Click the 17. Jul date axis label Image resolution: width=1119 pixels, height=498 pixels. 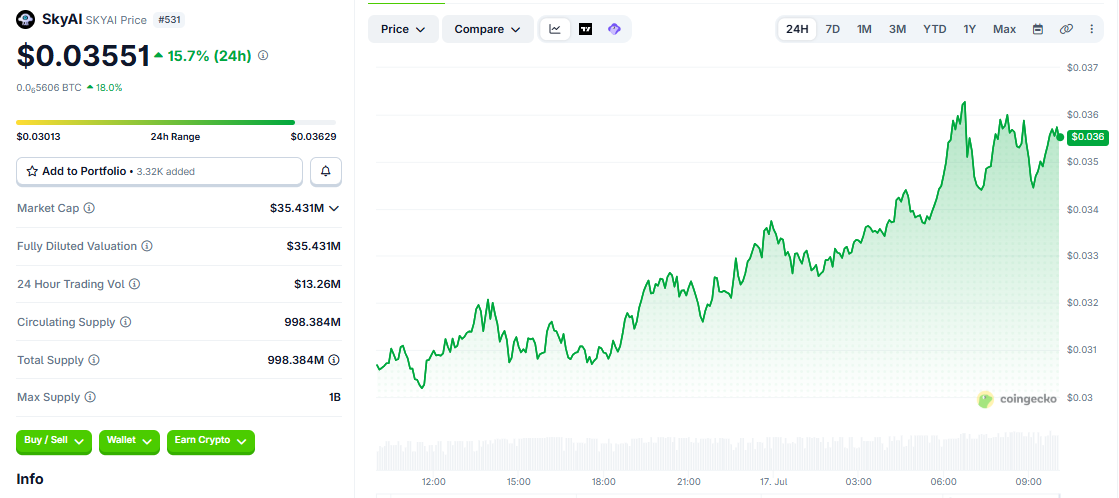(x=774, y=482)
